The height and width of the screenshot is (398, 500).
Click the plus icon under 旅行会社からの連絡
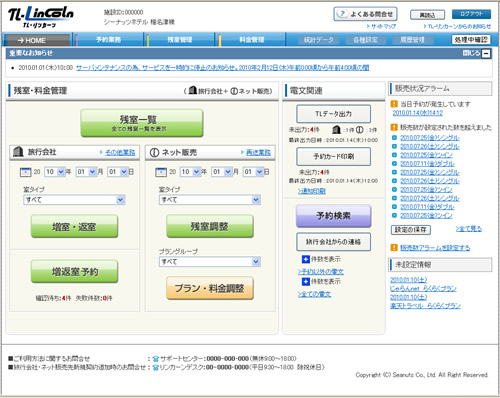[x=306, y=259]
